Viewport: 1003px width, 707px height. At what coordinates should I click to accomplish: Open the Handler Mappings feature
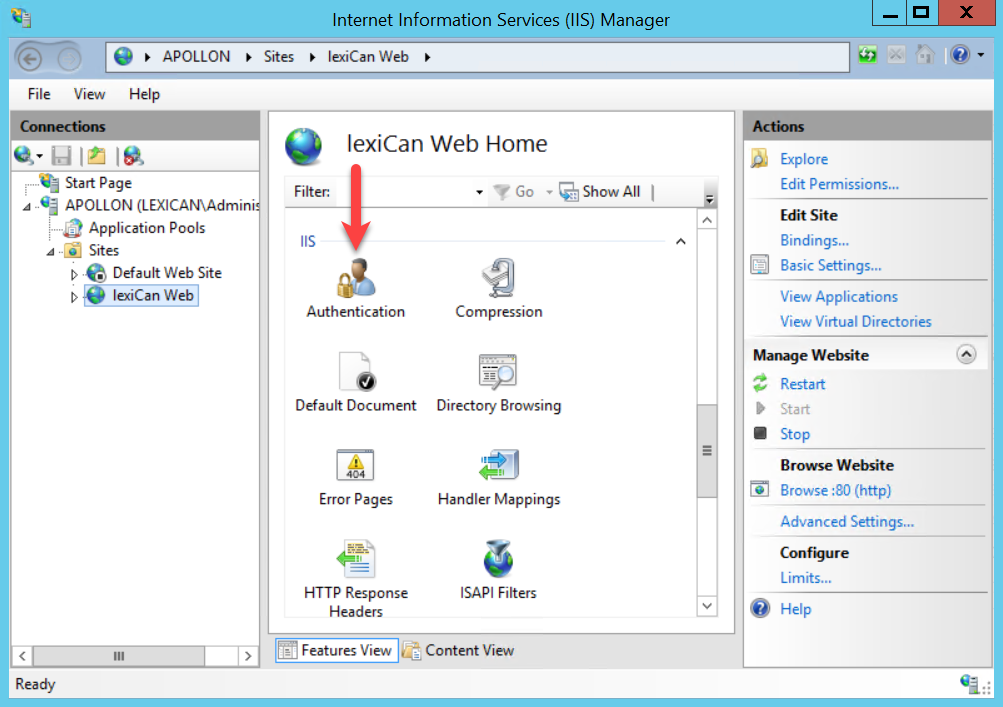point(498,467)
